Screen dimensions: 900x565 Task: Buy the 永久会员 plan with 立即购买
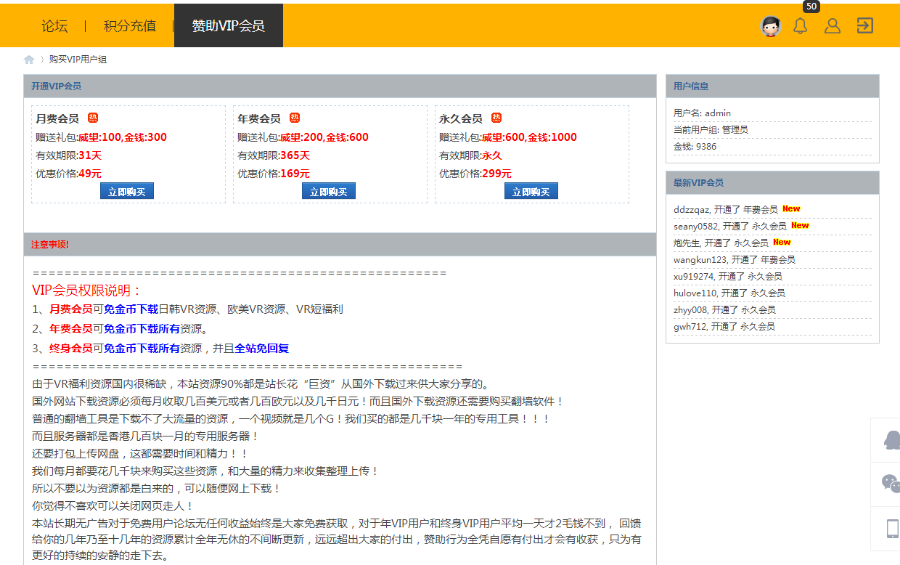tap(531, 191)
